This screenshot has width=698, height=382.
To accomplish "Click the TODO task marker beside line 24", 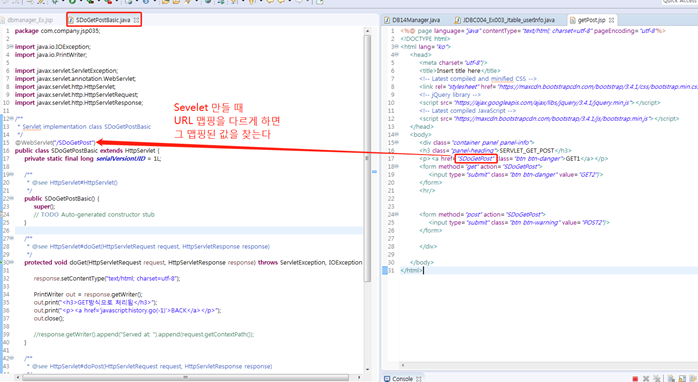I will coord(1,215).
